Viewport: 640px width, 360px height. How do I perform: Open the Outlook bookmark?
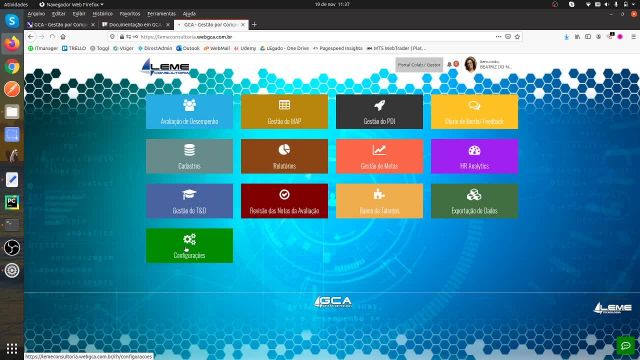188,48
